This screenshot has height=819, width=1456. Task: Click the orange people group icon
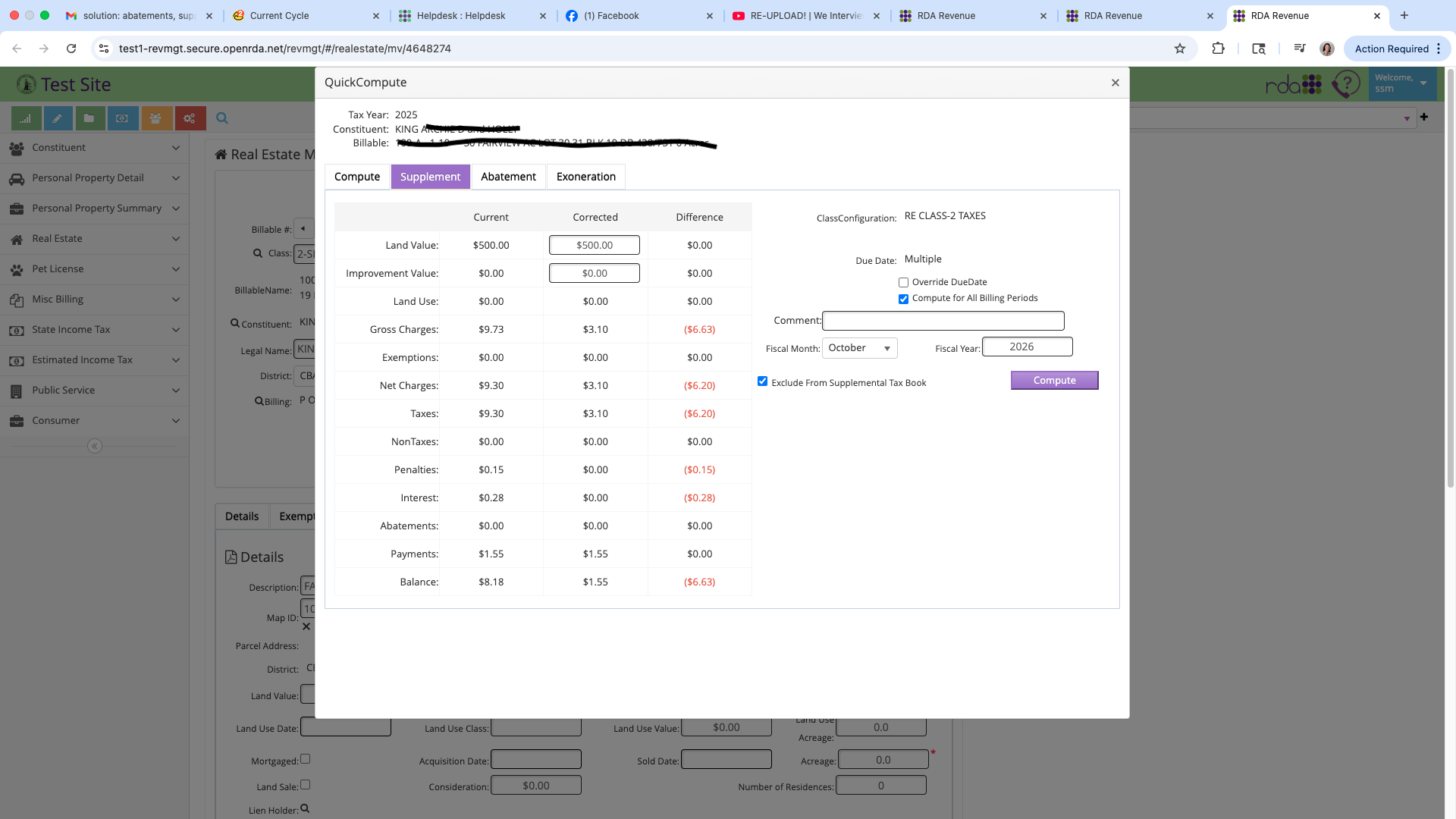pyautogui.click(x=156, y=118)
